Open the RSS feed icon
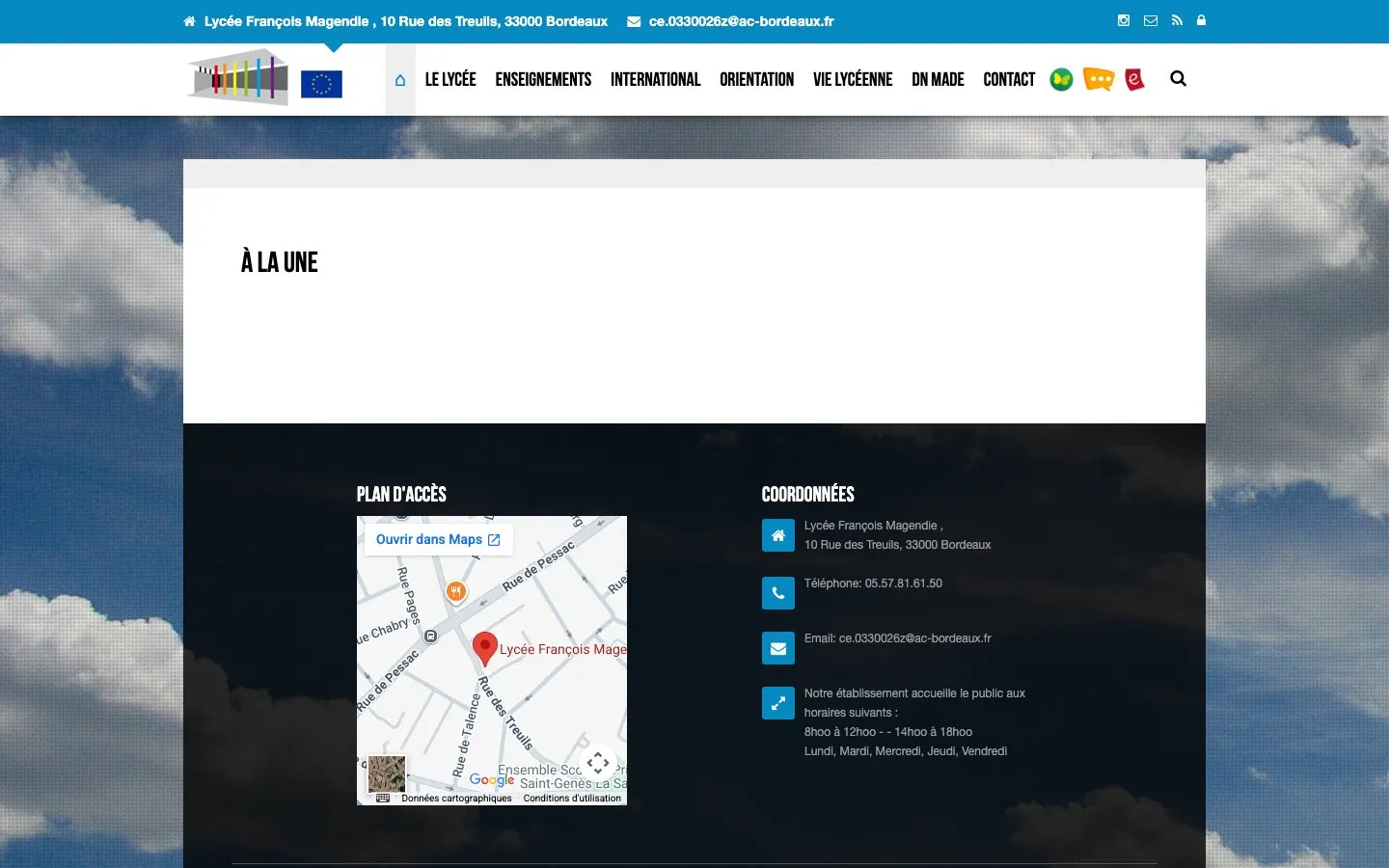This screenshot has height=868, width=1389. [1177, 20]
